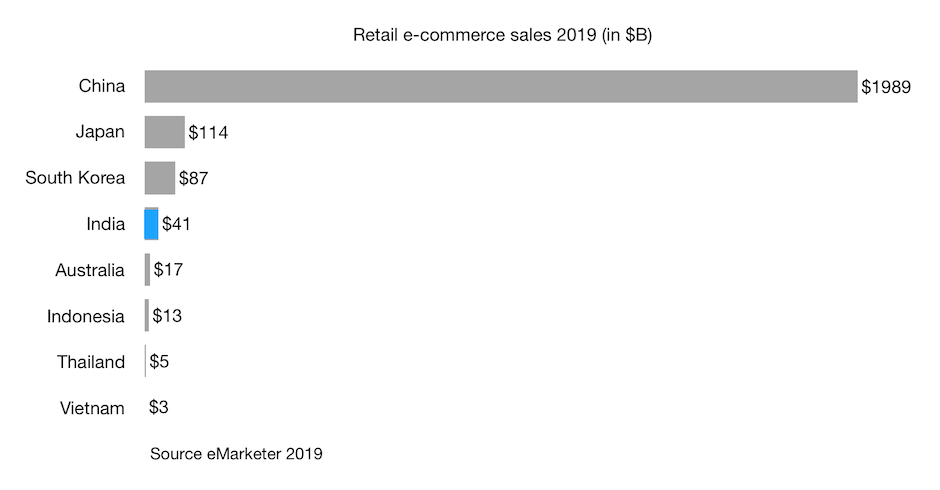Click the Source eMarketer 2019 text
This screenshot has height=490, width=940.
[236, 453]
